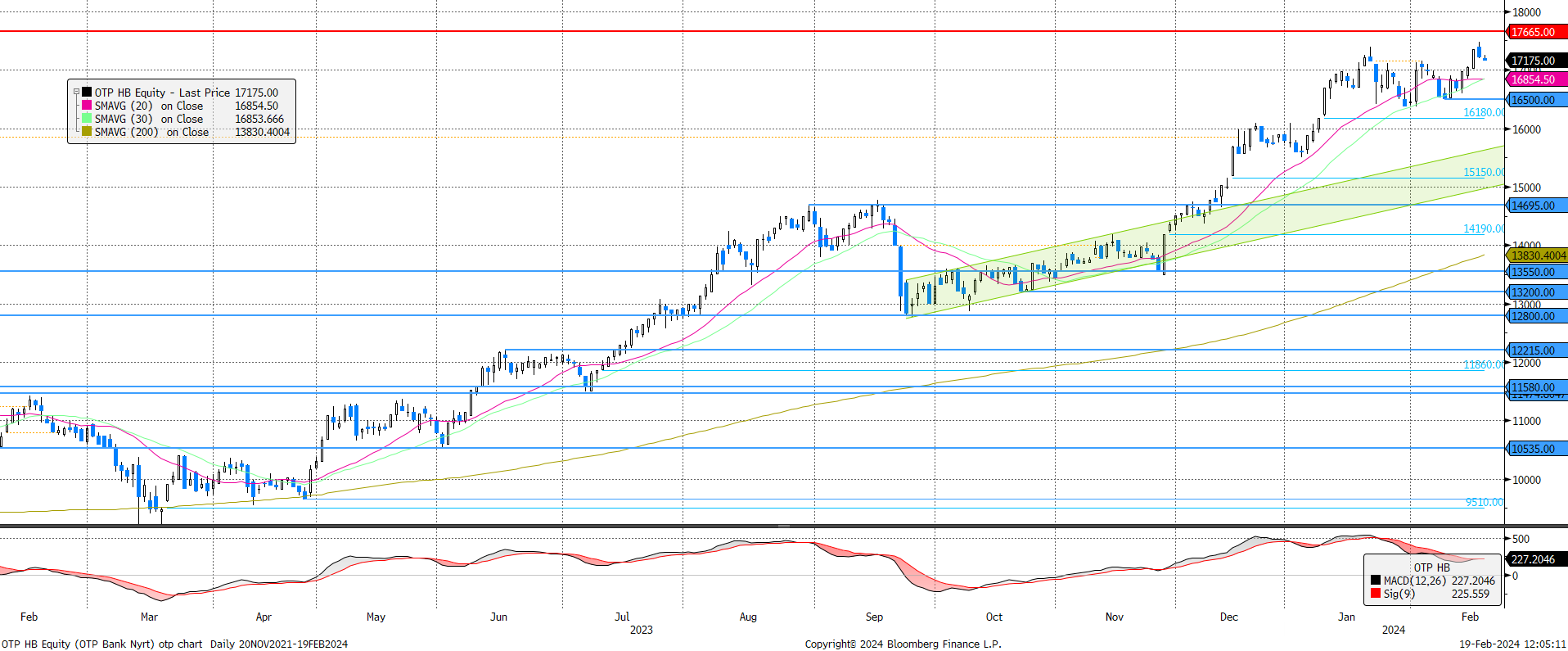1568x651 pixels.
Task: Click the 2023 year label
Action: (x=642, y=630)
